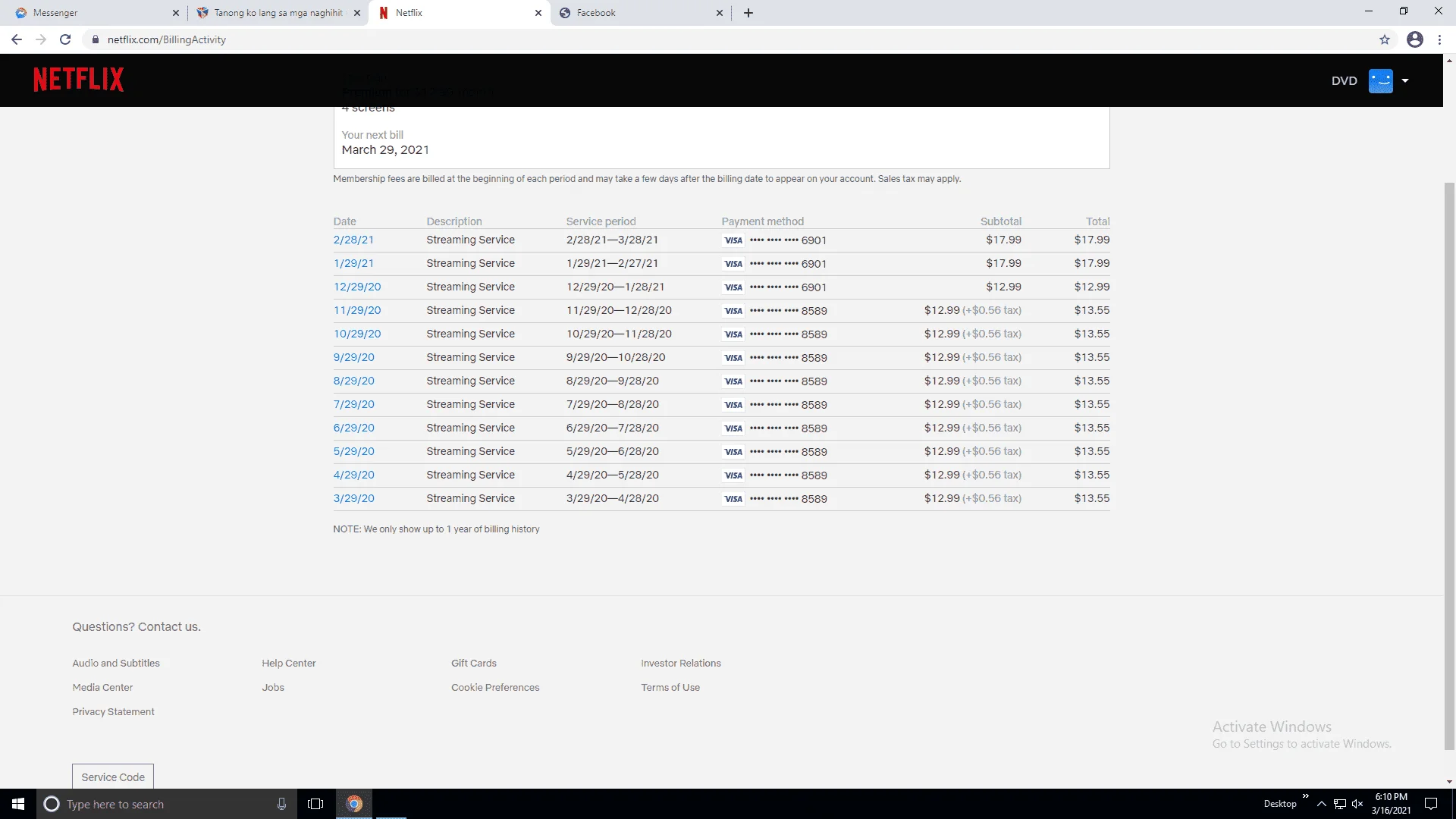Open the 2/28/21 invoice link
This screenshot has height=819, width=1456.
(353, 240)
